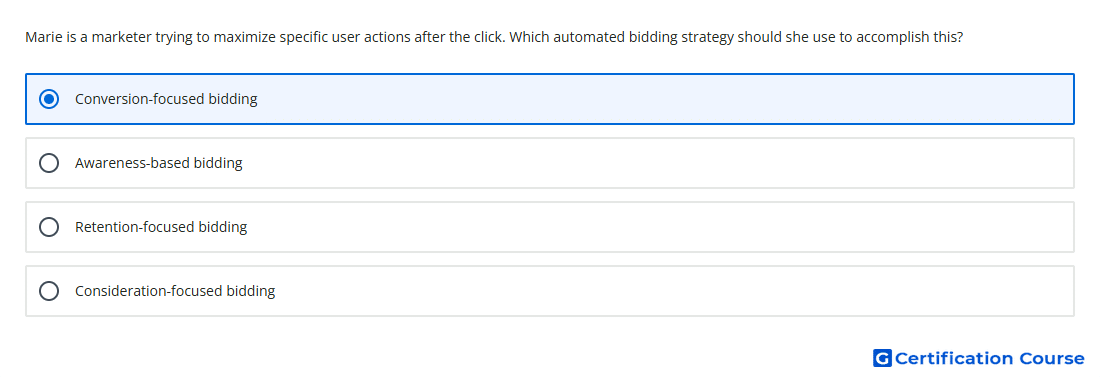The image size is (1100, 377).
Task: Click the highlighted blue Conversion-focused answer card
Action: pyautogui.click(x=550, y=99)
